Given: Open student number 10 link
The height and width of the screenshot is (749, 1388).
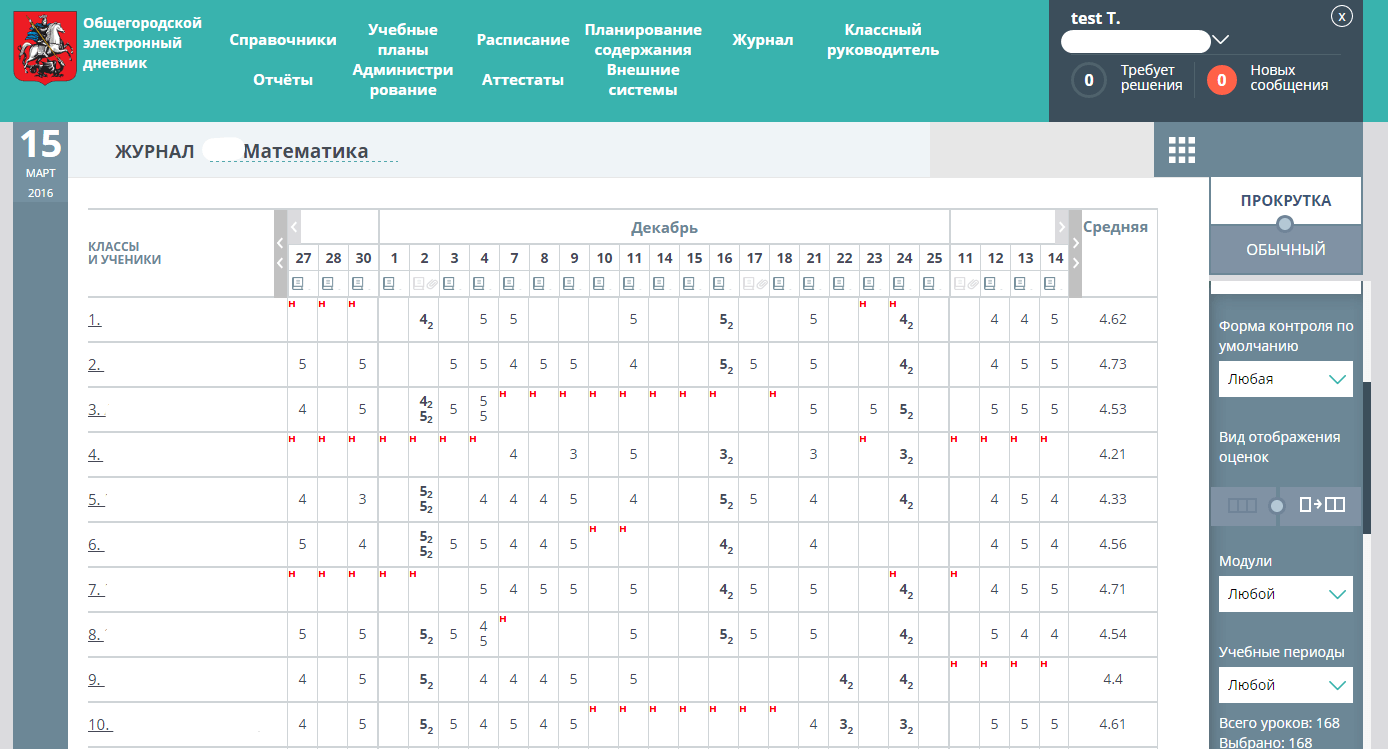Looking at the screenshot, I should [100, 725].
